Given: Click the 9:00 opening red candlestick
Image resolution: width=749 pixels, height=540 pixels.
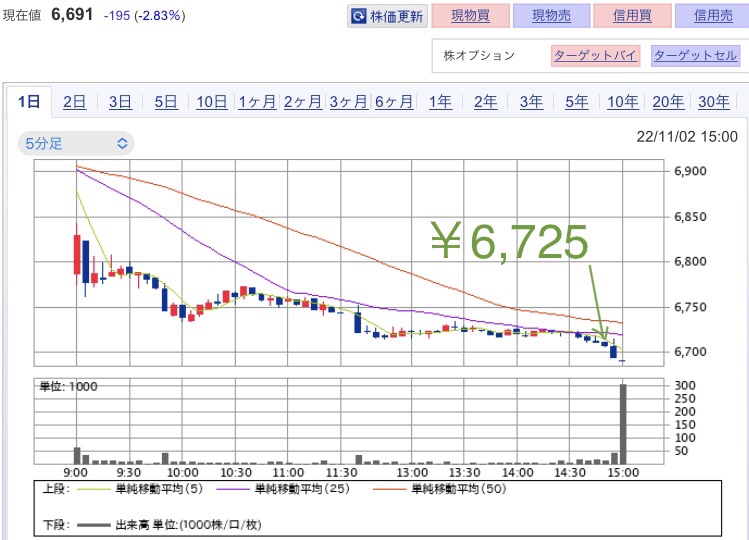Looking at the screenshot, I should [76, 254].
